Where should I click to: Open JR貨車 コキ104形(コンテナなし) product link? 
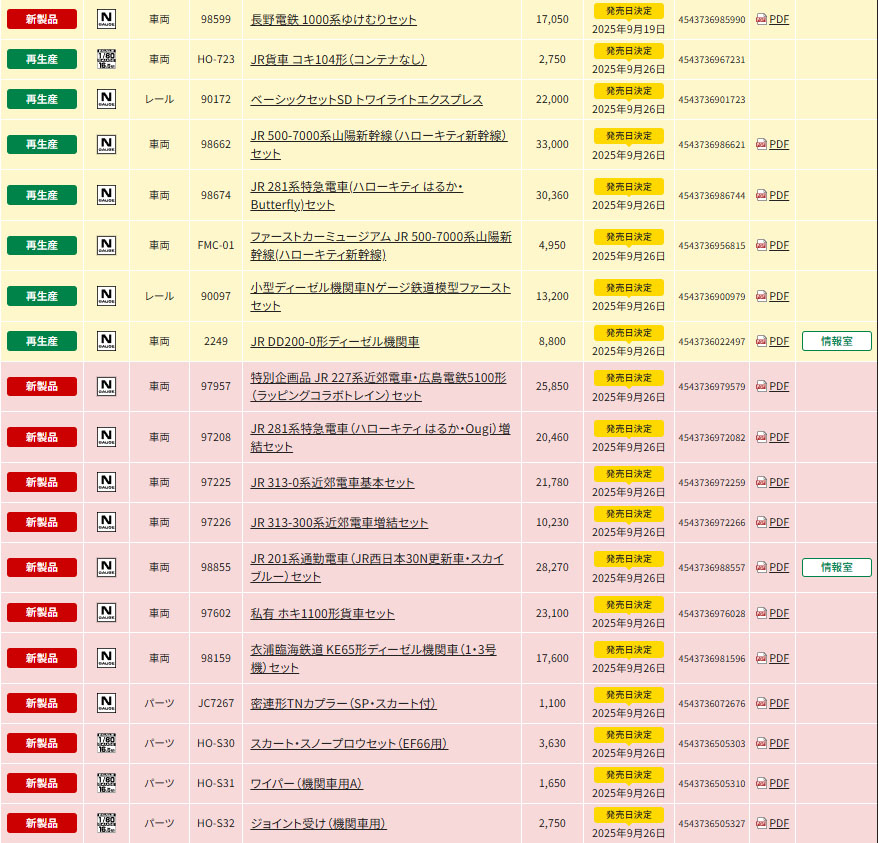(338, 59)
